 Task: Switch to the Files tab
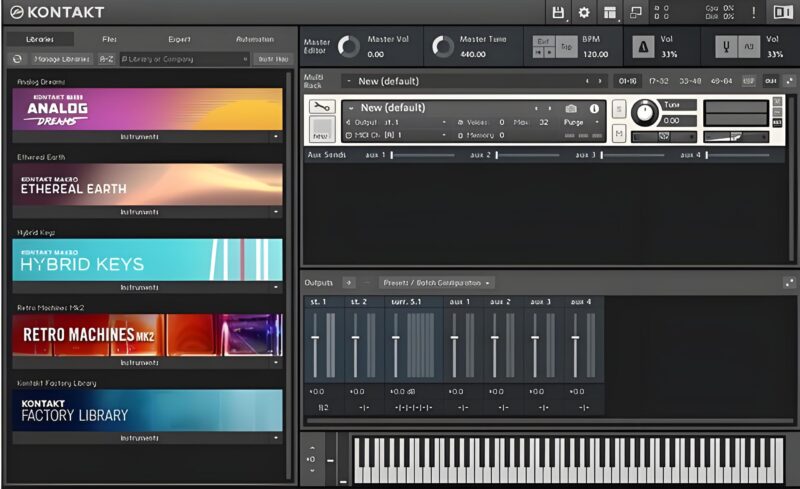(109, 39)
